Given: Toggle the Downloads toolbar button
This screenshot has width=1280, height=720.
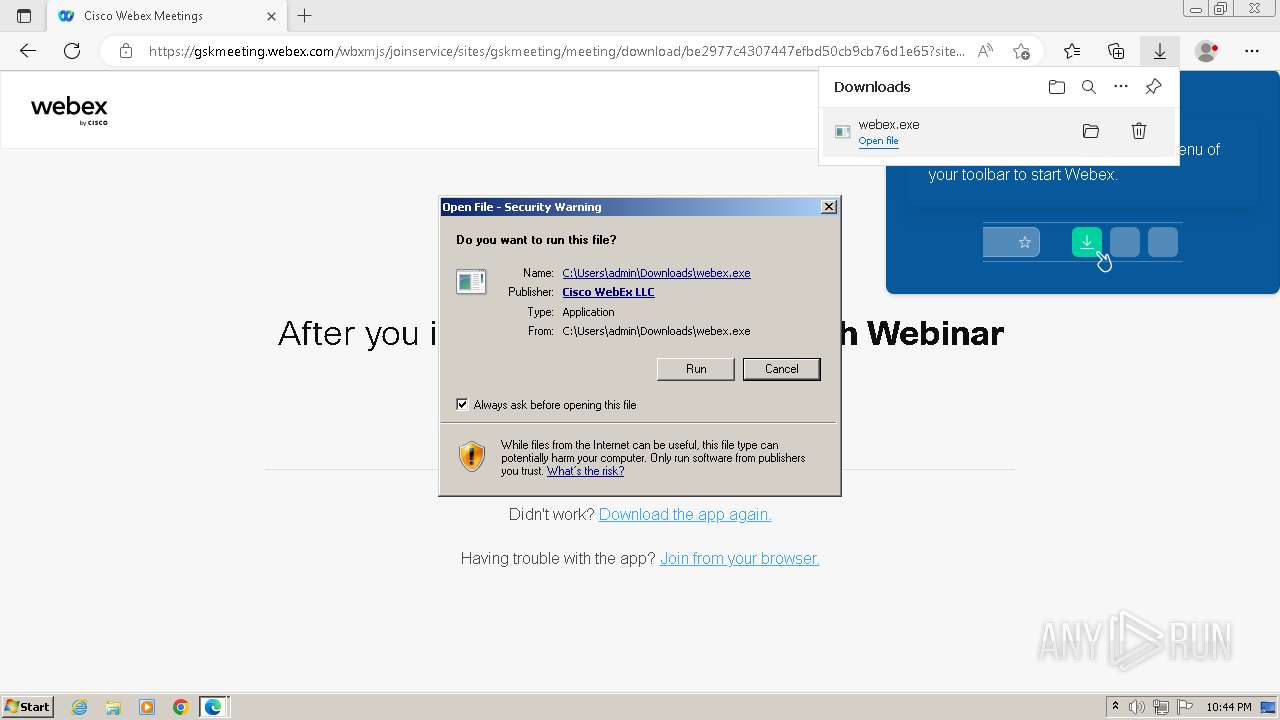Looking at the screenshot, I should [x=1160, y=51].
